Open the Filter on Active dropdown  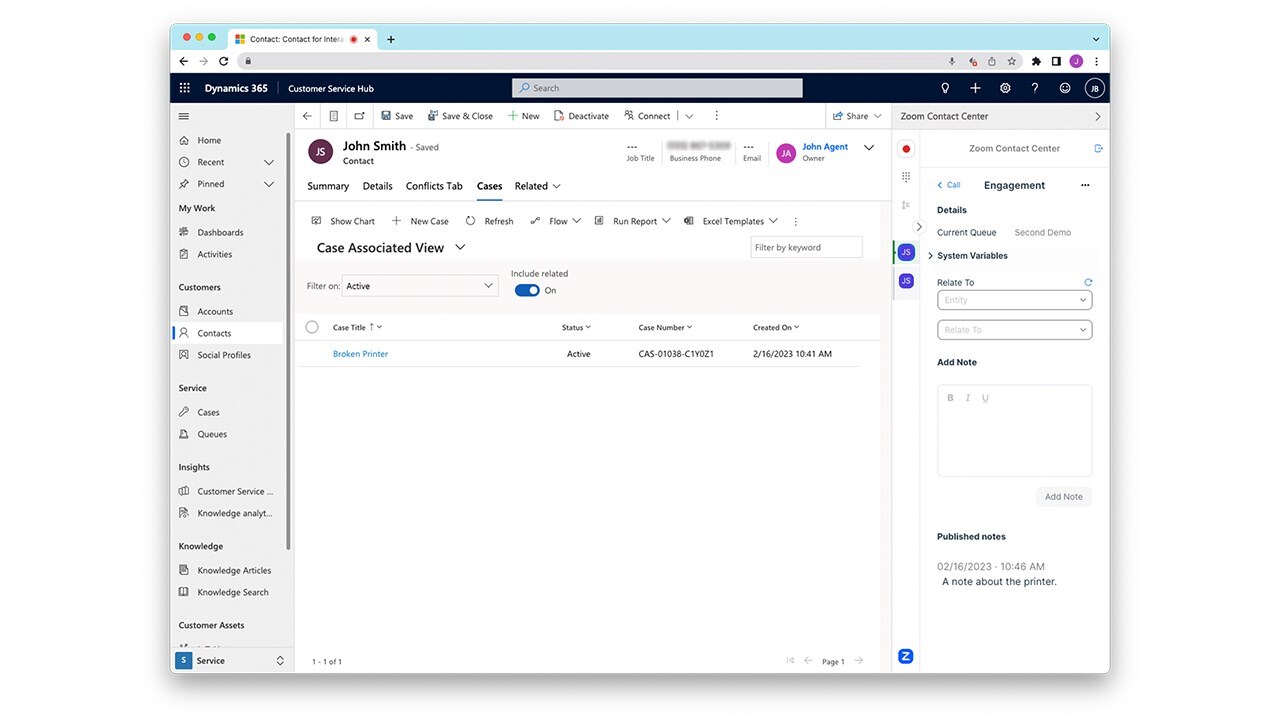coord(420,286)
